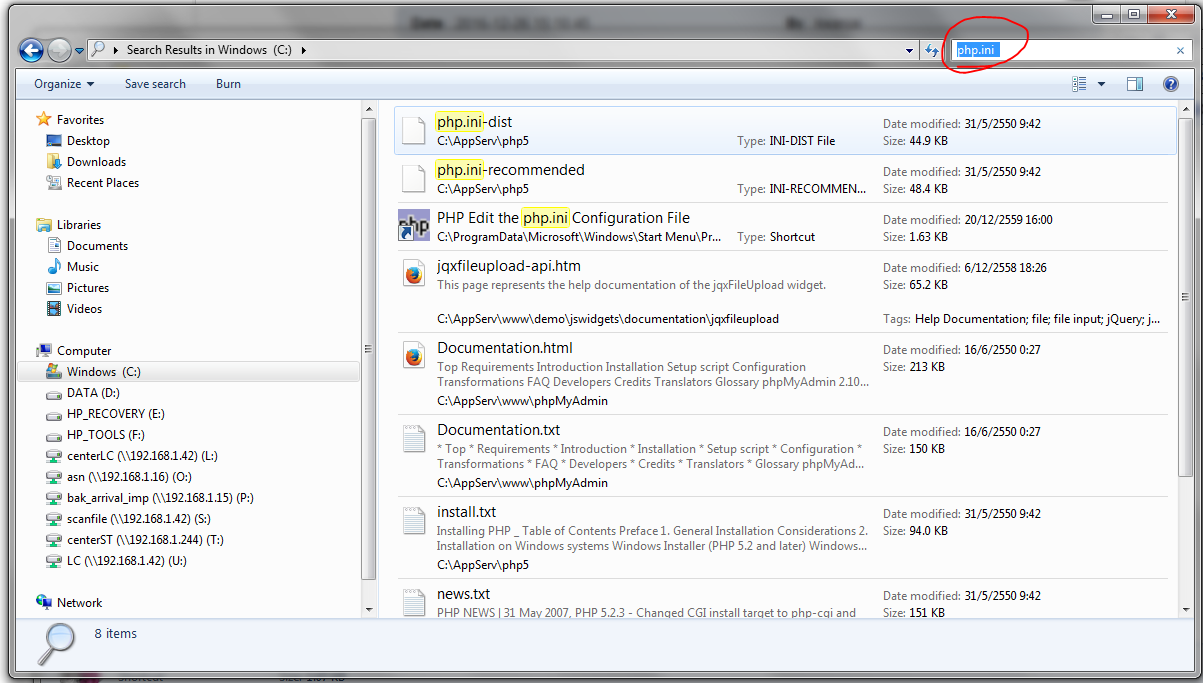Open the view options dropdown arrow
Image resolution: width=1203 pixels, height=683 pixels.
1101,84
